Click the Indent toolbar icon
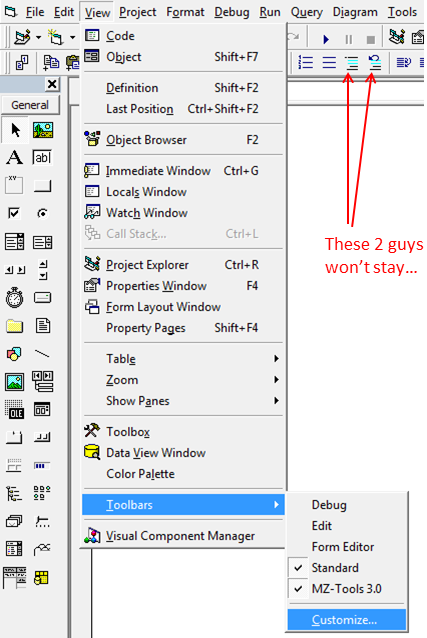Screen dimensions: 427x638 pyautogui.click(x=351, y=62)
